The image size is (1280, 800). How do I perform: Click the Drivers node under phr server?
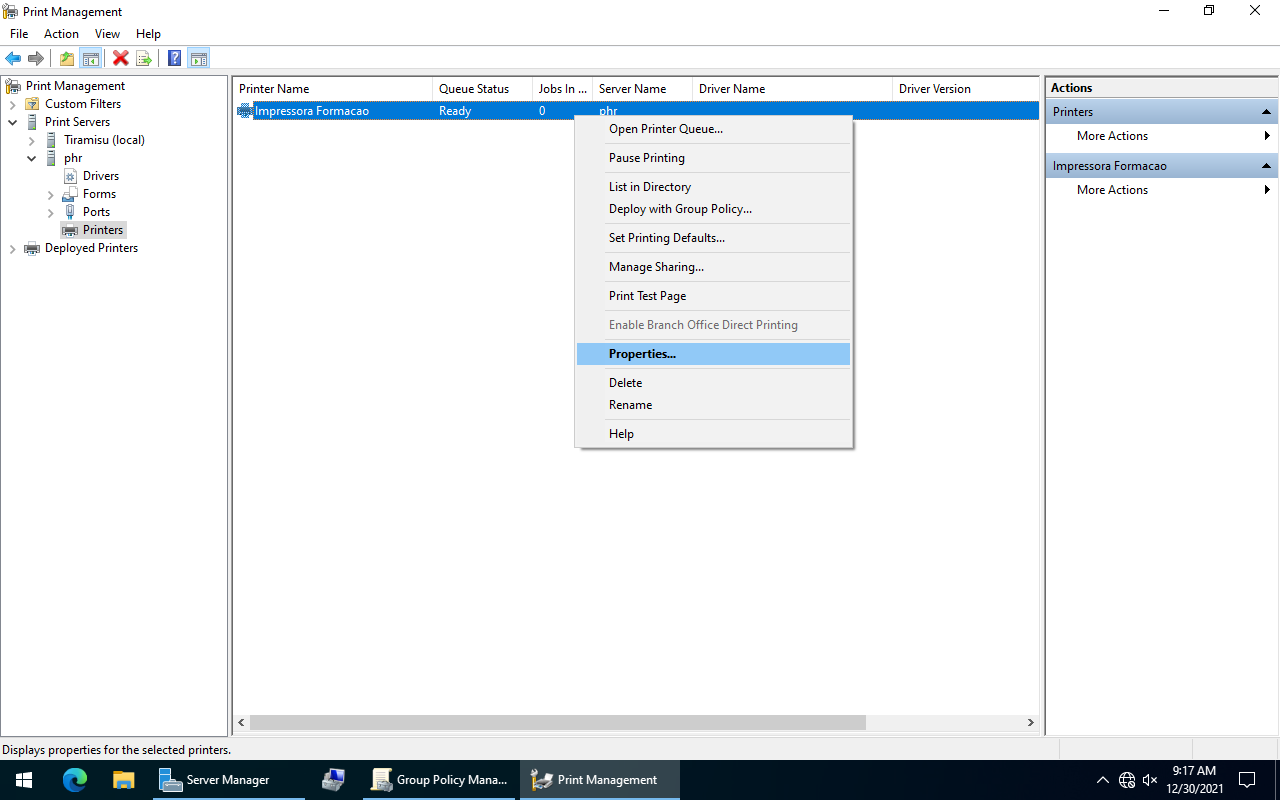100,175
